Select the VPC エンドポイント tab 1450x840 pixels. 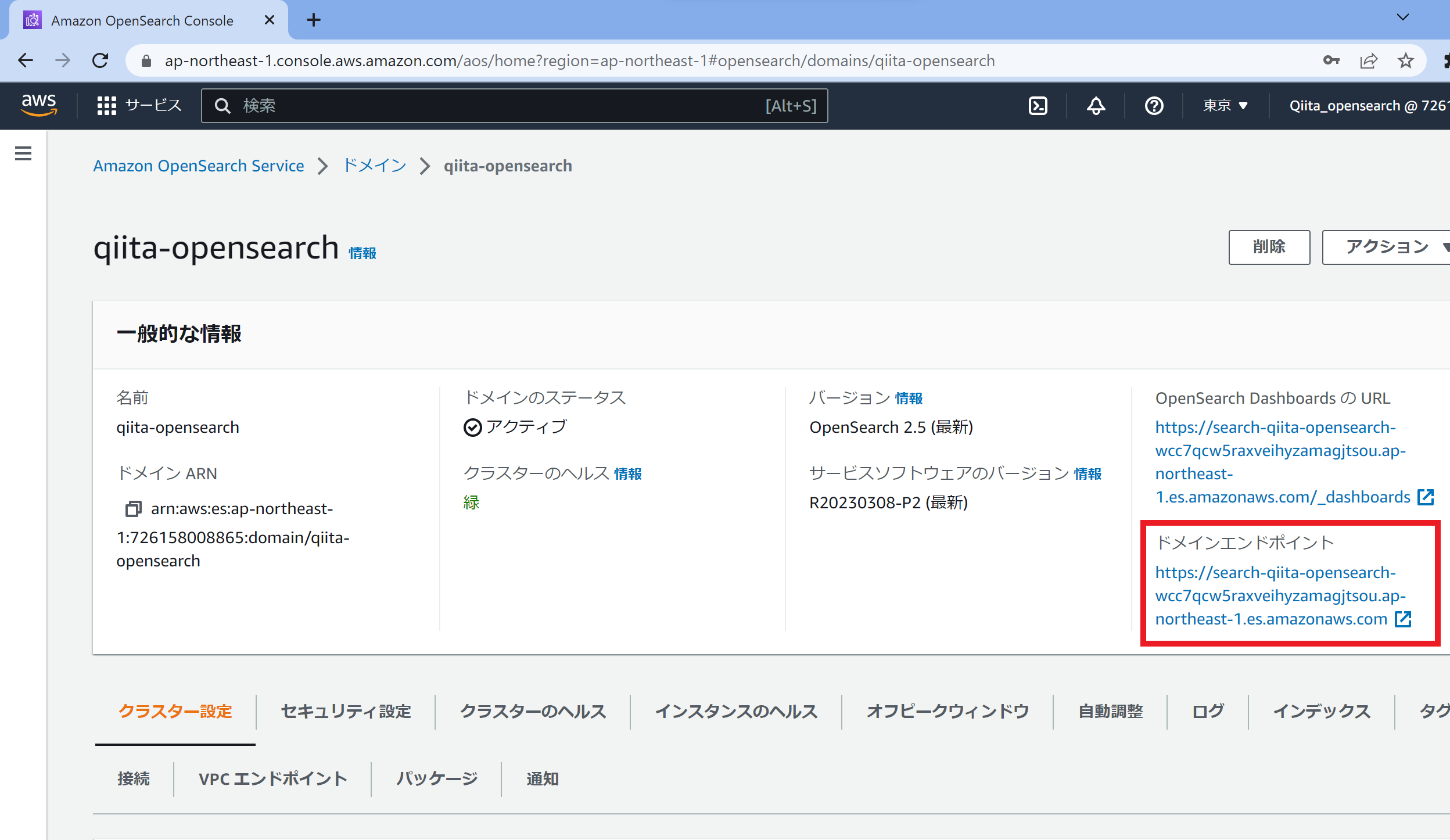pos(272,778)
